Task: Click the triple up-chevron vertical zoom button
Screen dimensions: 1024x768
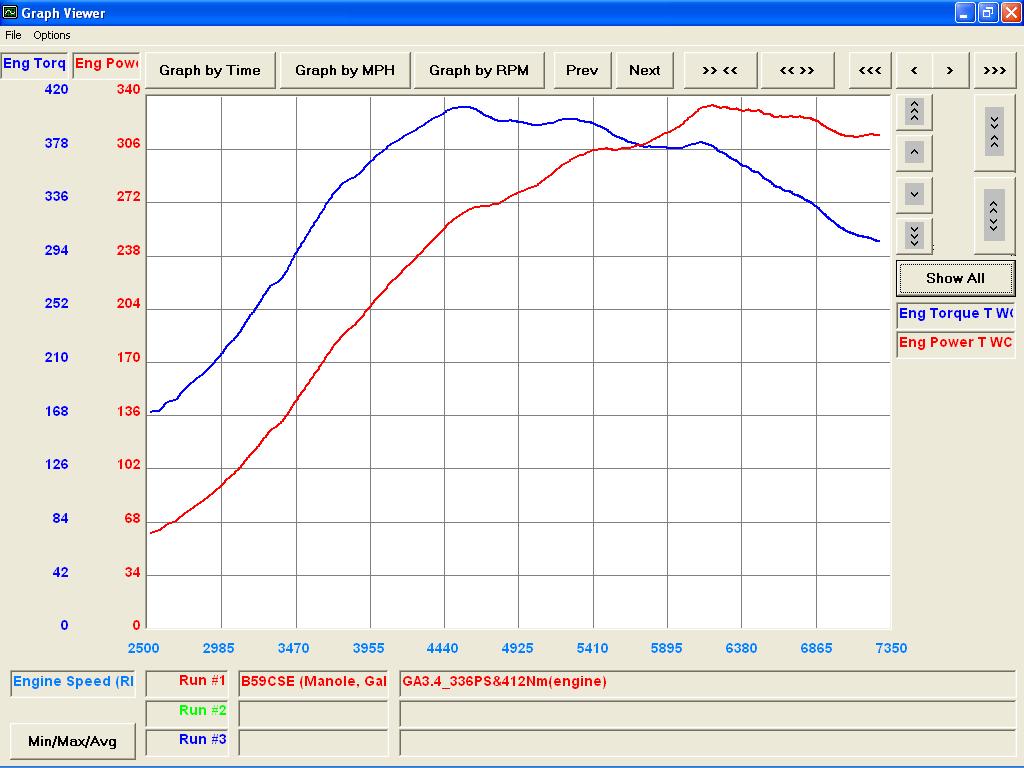Action: 914,112
